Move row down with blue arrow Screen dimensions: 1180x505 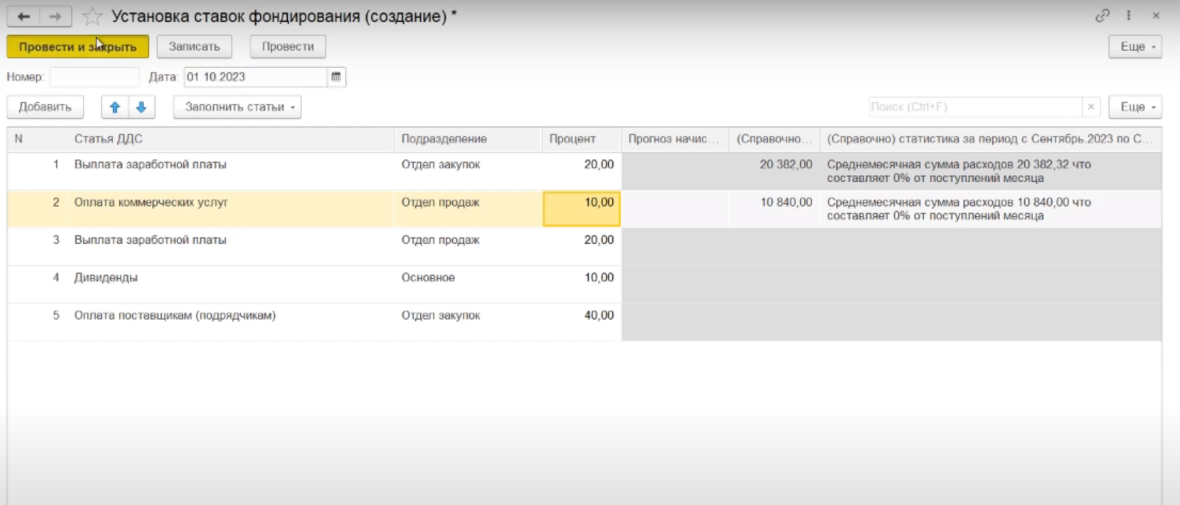coord(141,107)
